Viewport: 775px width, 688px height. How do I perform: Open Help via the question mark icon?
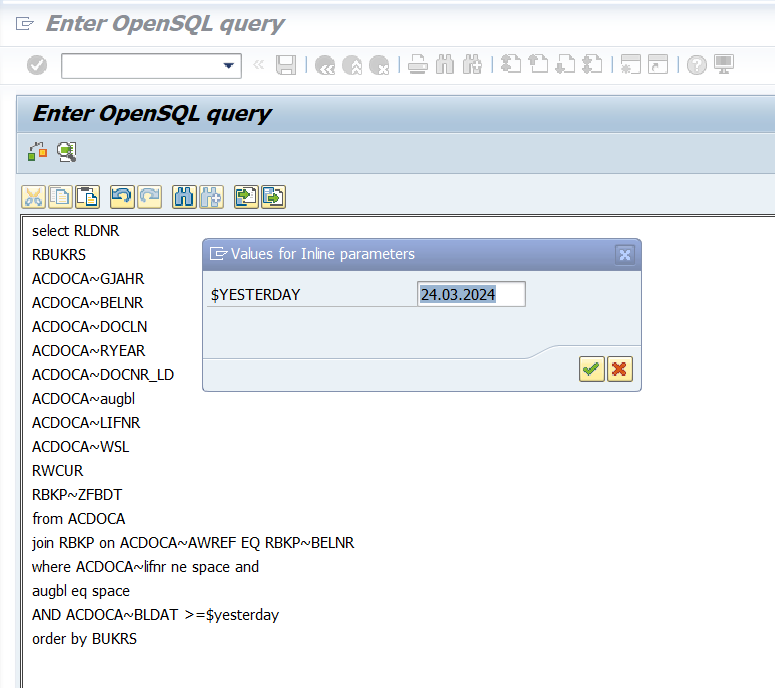click(x=696, y=65)
